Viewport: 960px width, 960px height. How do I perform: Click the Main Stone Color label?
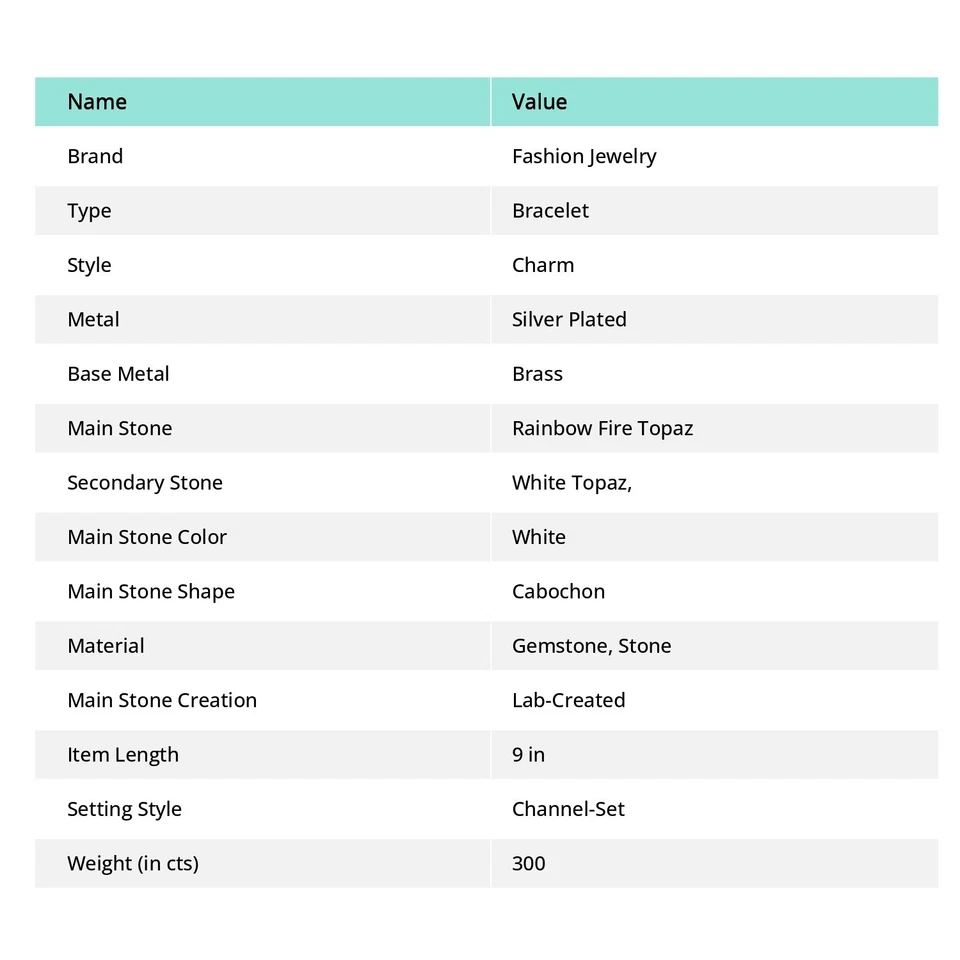click(147, 537)
